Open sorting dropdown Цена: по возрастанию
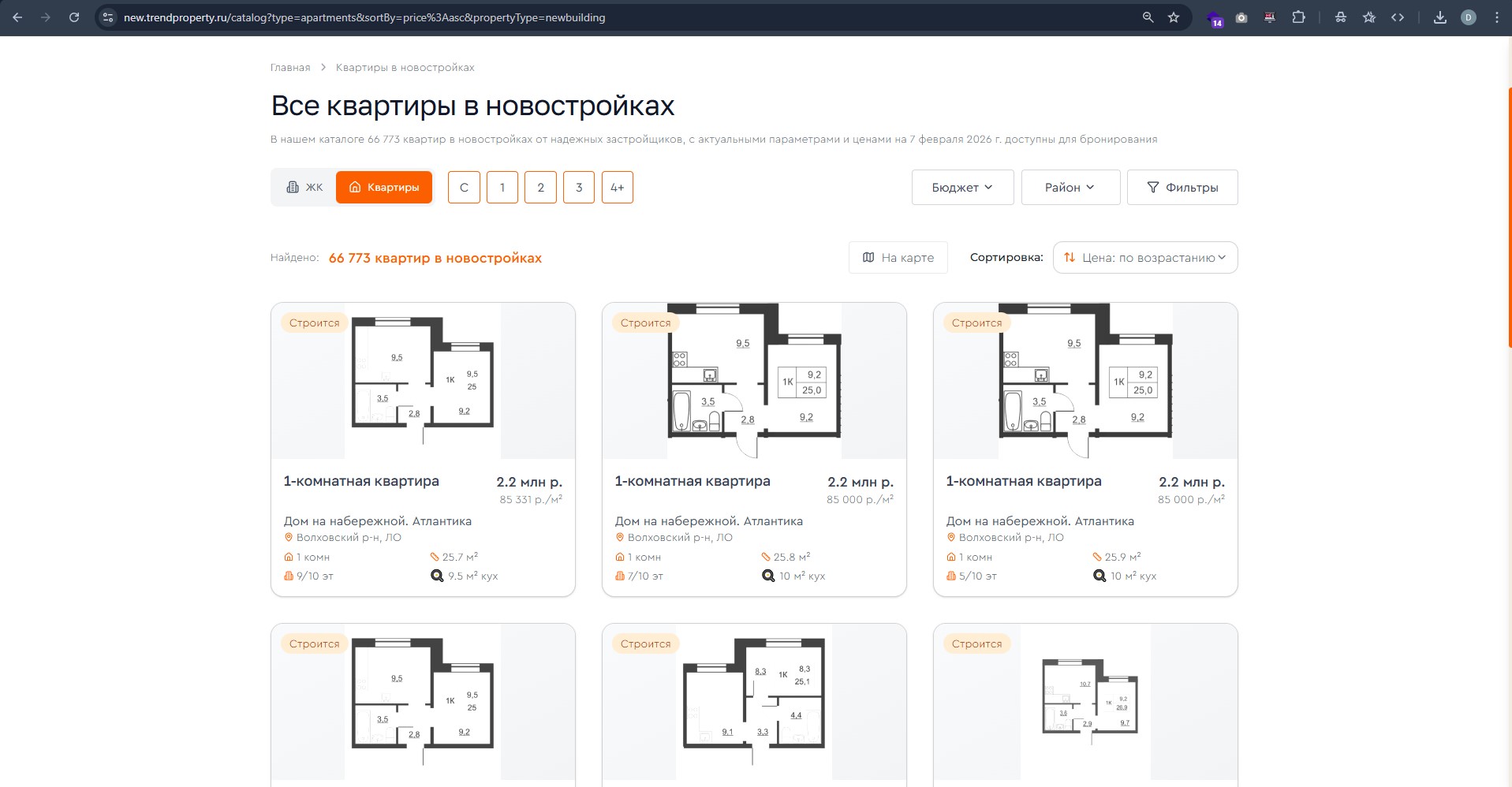This screenshot has width=1512, height=787. pos(1145,258)
